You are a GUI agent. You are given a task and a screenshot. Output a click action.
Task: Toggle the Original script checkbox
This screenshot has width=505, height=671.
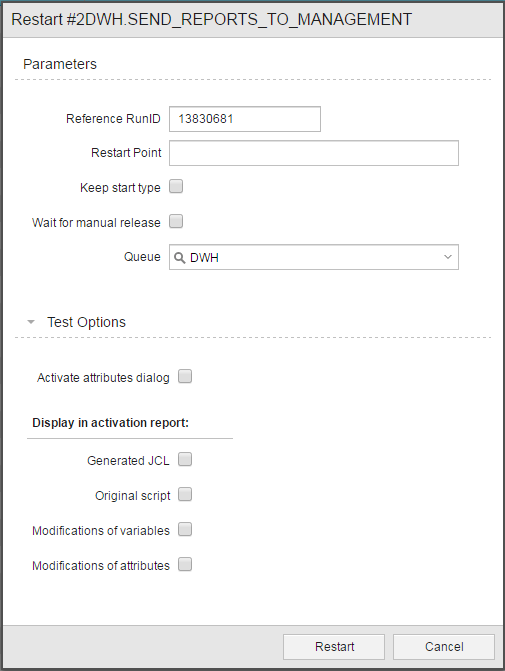[185, 494]
